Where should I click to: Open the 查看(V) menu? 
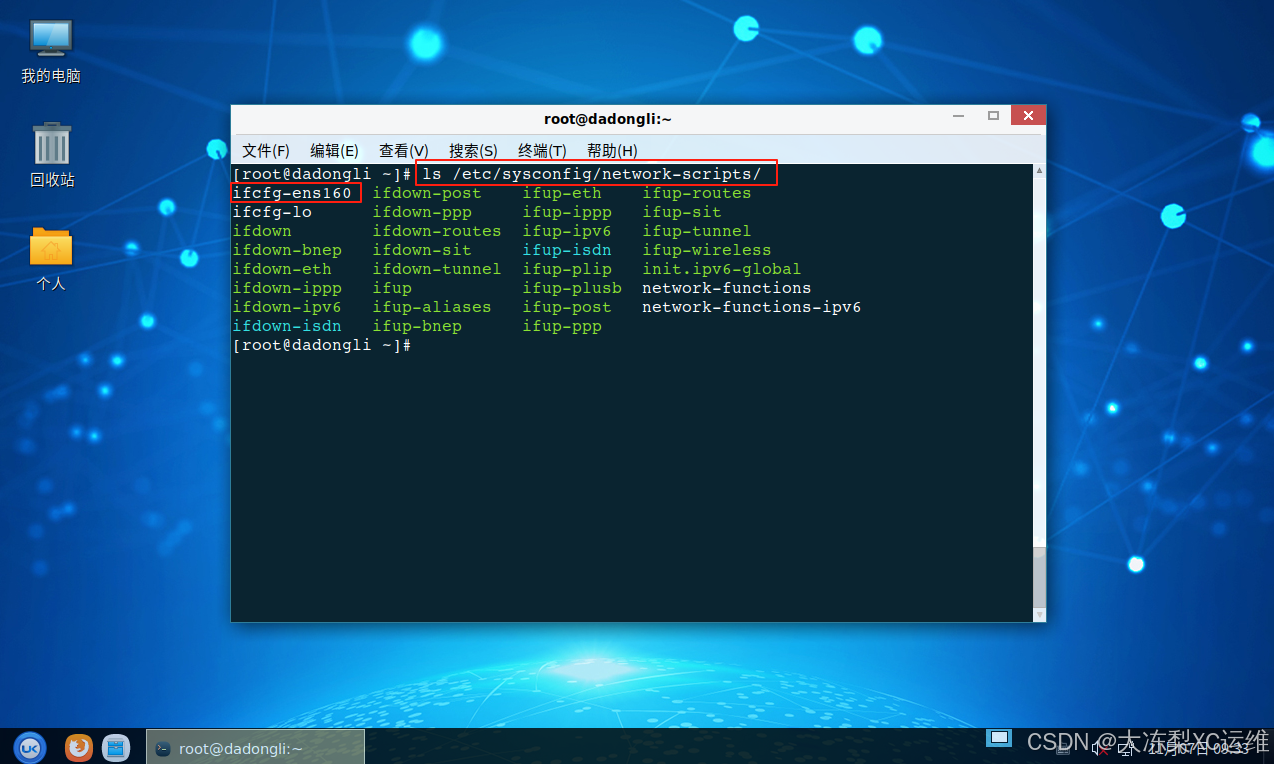(x=403, y=151)
